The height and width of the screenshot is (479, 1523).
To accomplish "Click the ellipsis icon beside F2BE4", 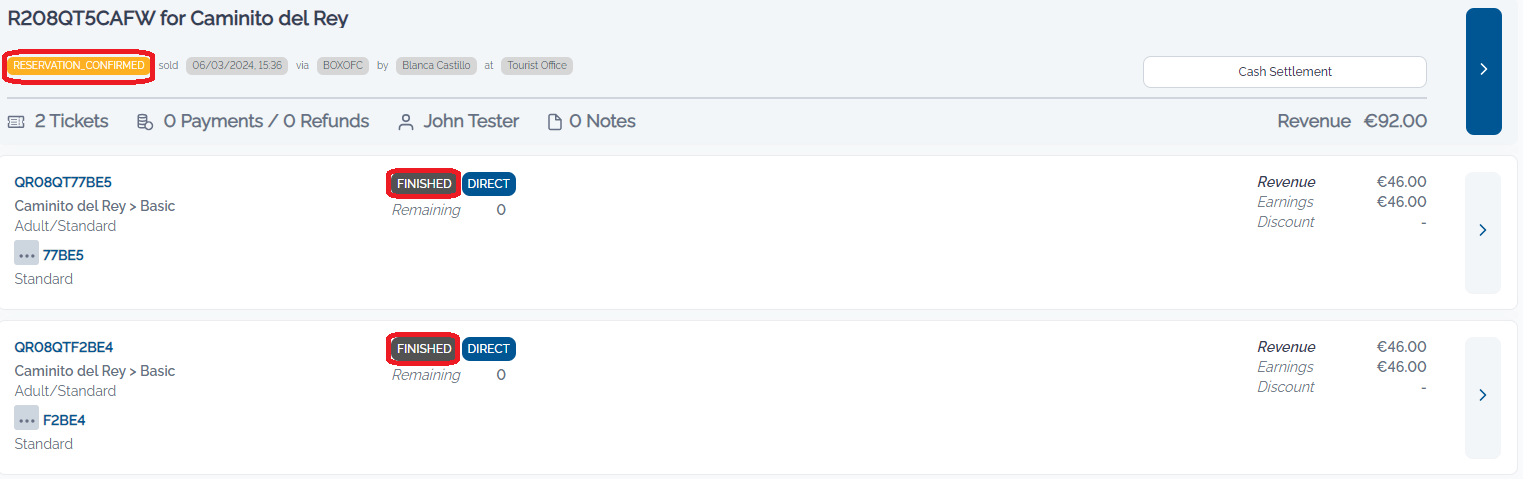I will click(x=27, y=419).
